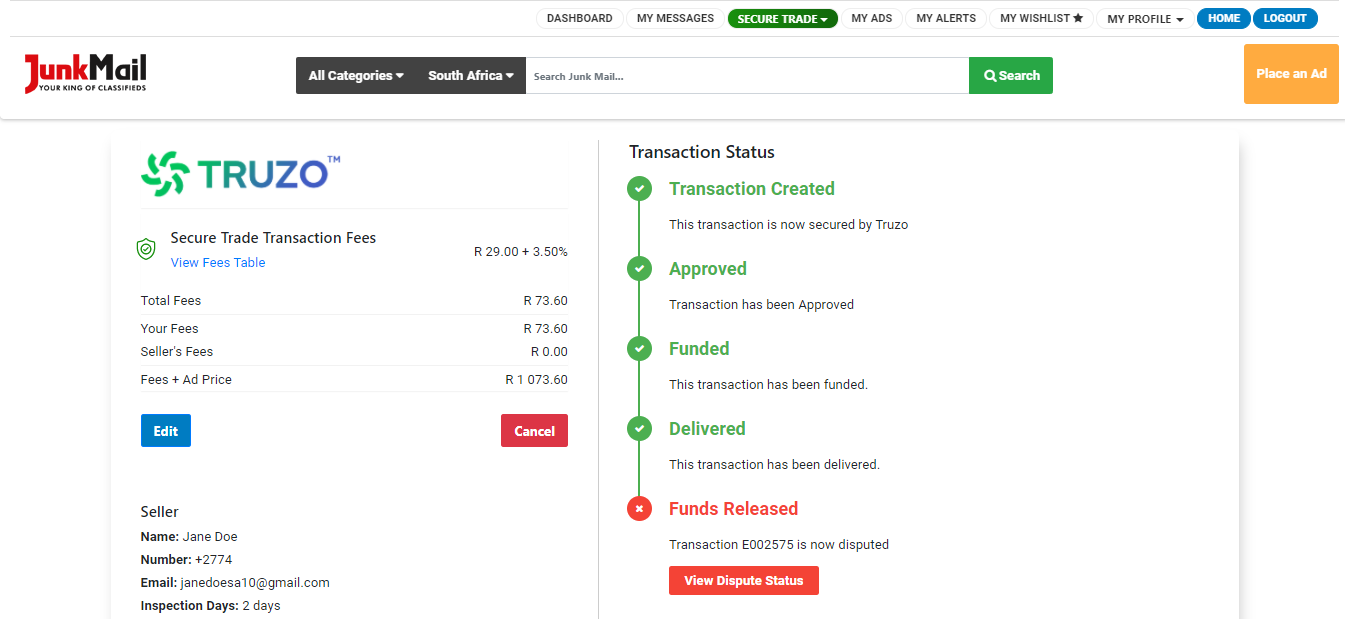Image resolution: width=1345 pixels, height=619 pixels.
Task: Click the shield icon beside Secure Trade Transaction Fees
Action: 146,249
